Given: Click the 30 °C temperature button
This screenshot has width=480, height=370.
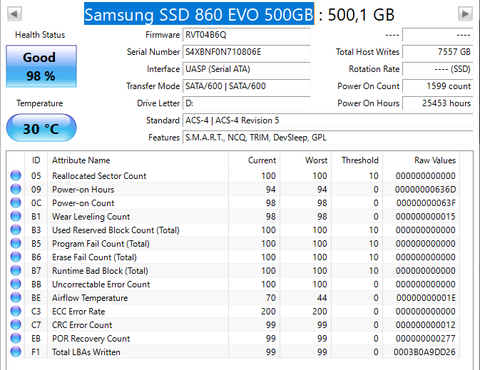Looking at the screenshot, I should (x=41, y=128).
